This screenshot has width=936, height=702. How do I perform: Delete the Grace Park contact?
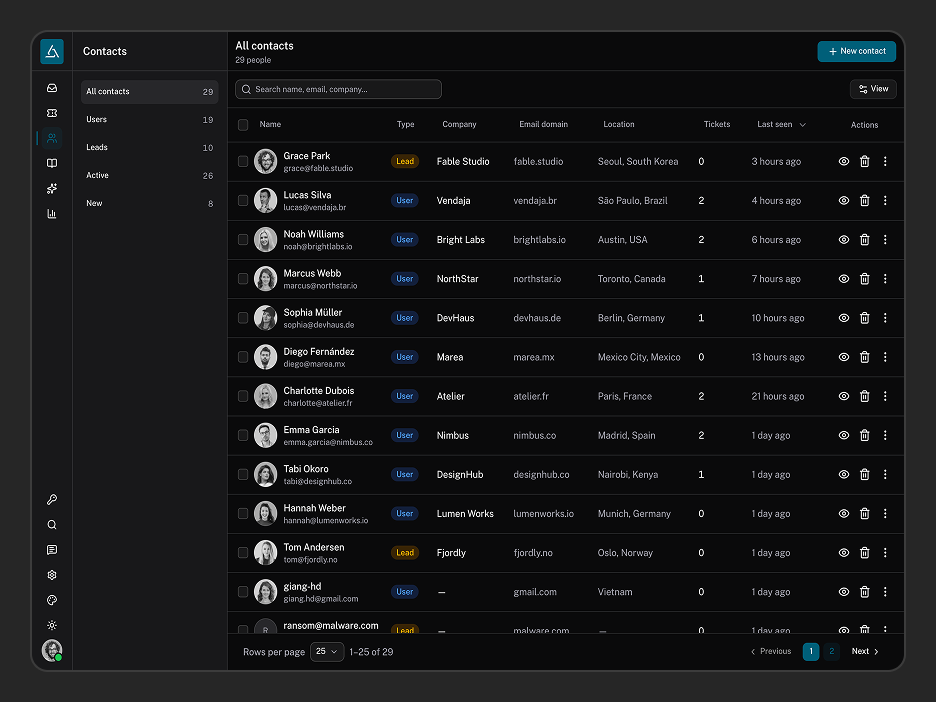click(x=864, y=161)
